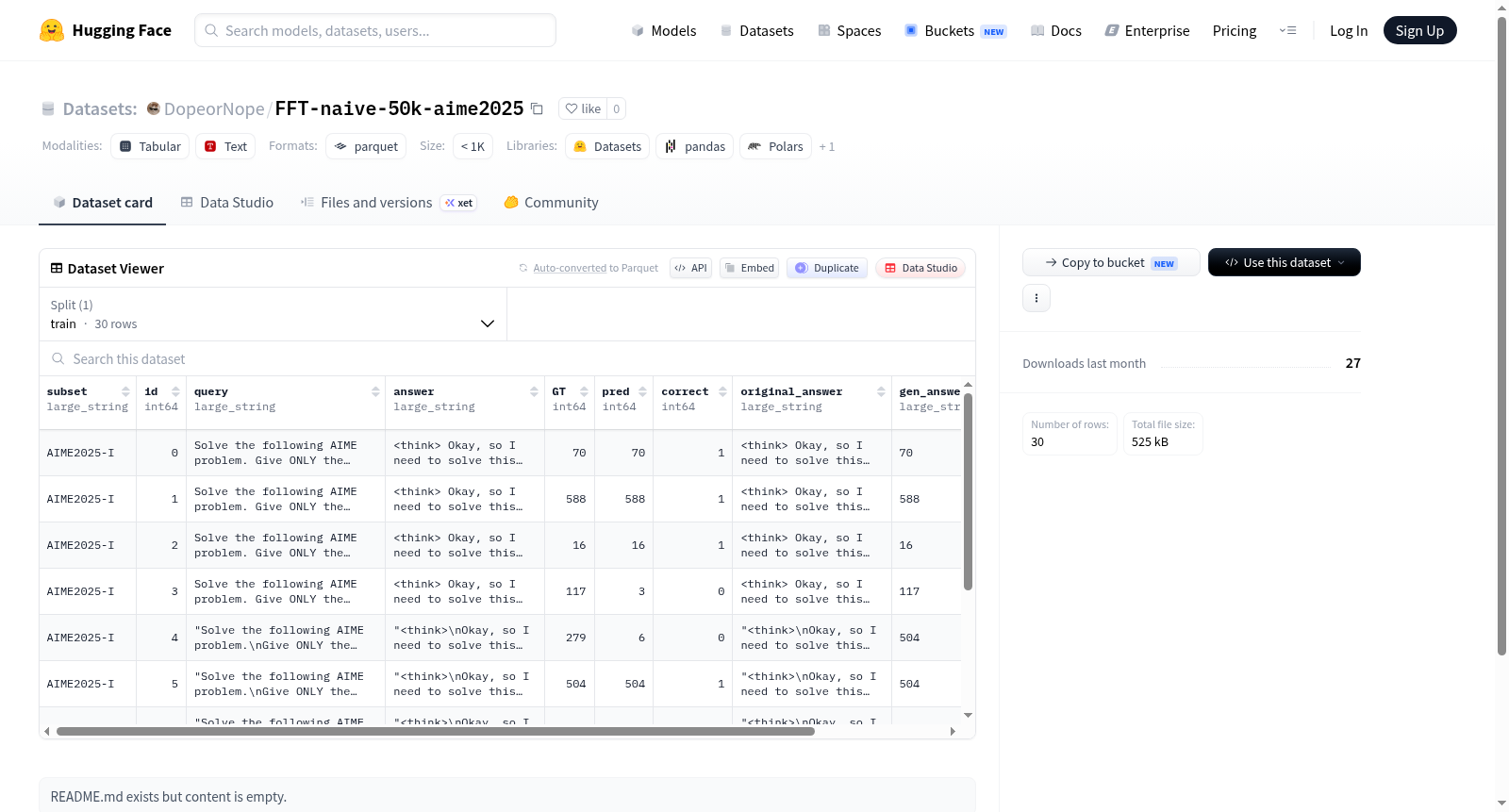This screenshot has height=812, width=1509.
Task: Open Spaces from top navigation
Action: (x=849, y=30)
